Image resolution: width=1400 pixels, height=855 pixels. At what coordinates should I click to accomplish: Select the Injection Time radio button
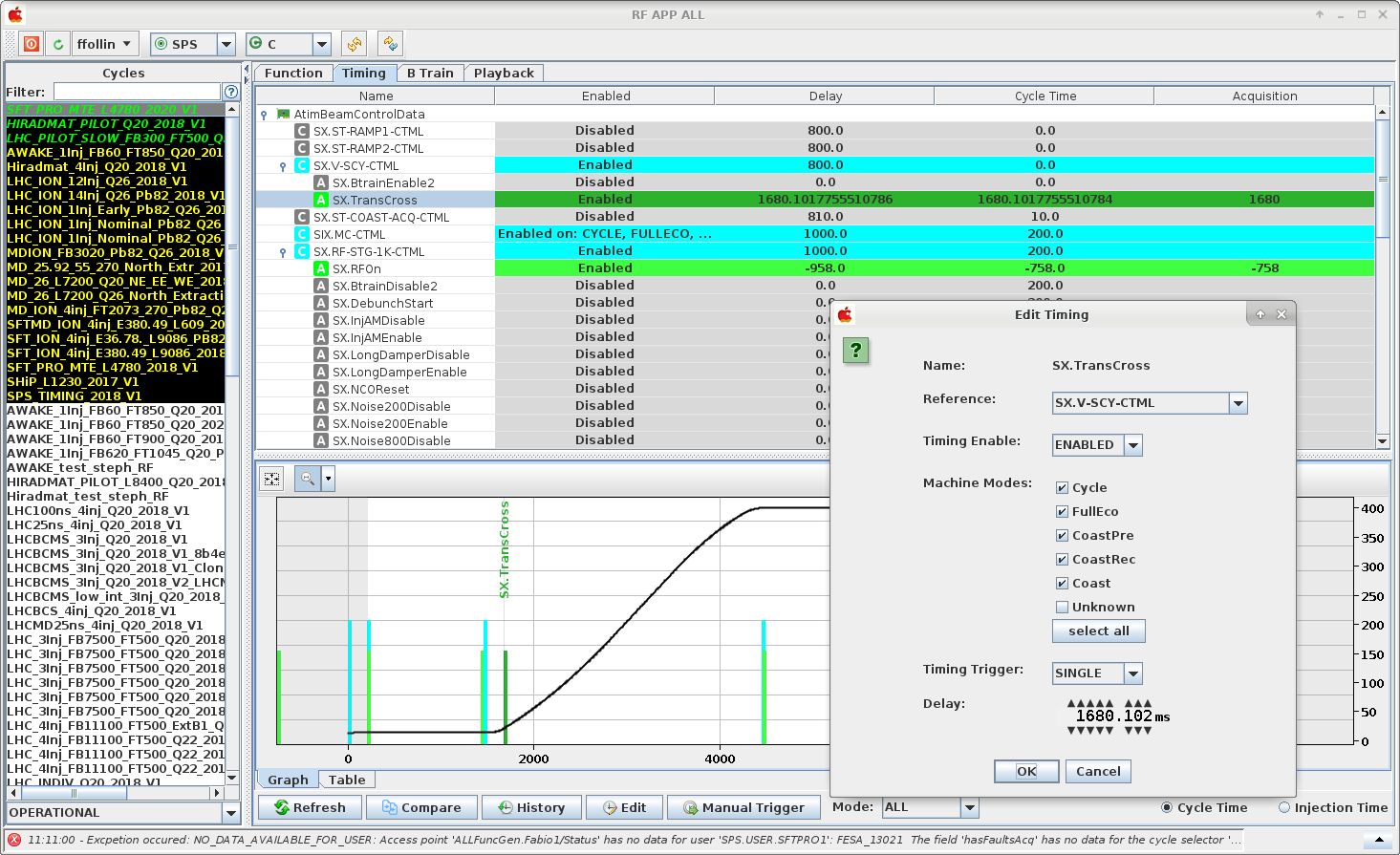(x=1284, y=807)
